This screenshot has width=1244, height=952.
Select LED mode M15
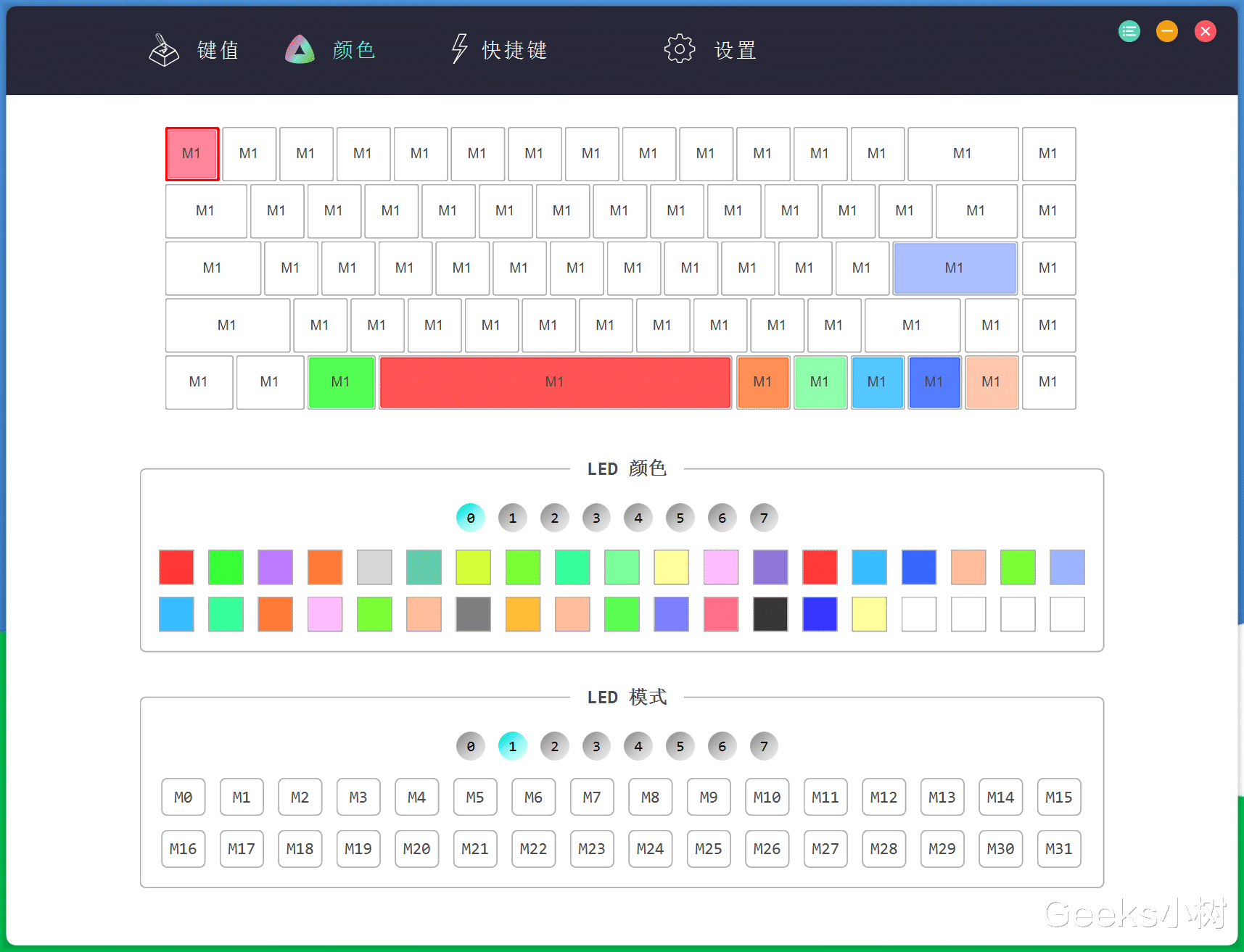[1059, 797]
